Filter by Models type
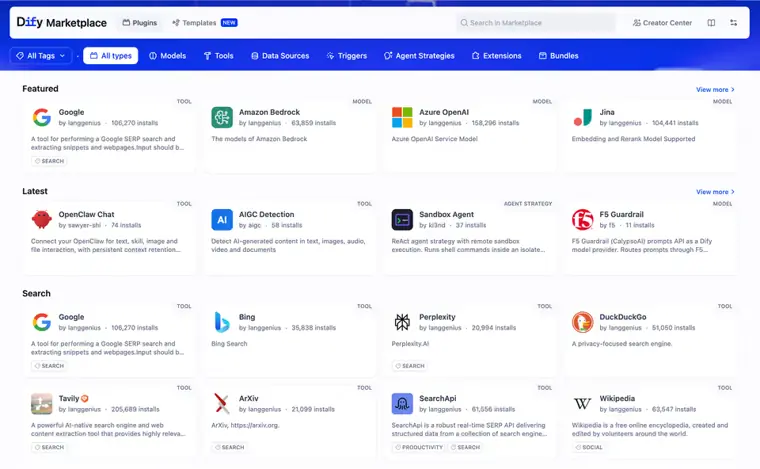This screenshot has height=469, width=760. (x=167, y=56)
